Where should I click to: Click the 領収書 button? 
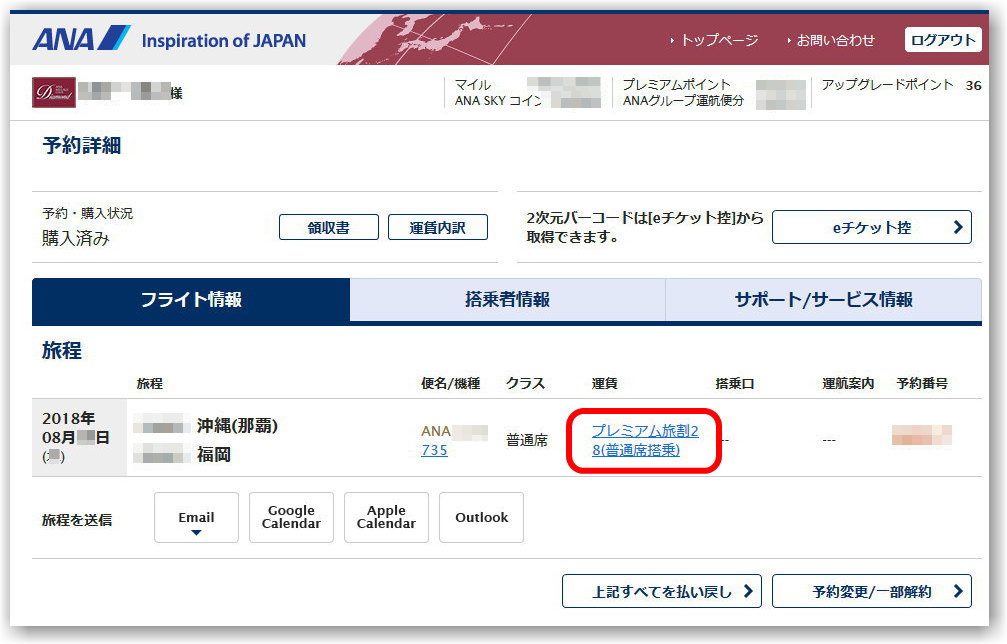tap(329, 227)
